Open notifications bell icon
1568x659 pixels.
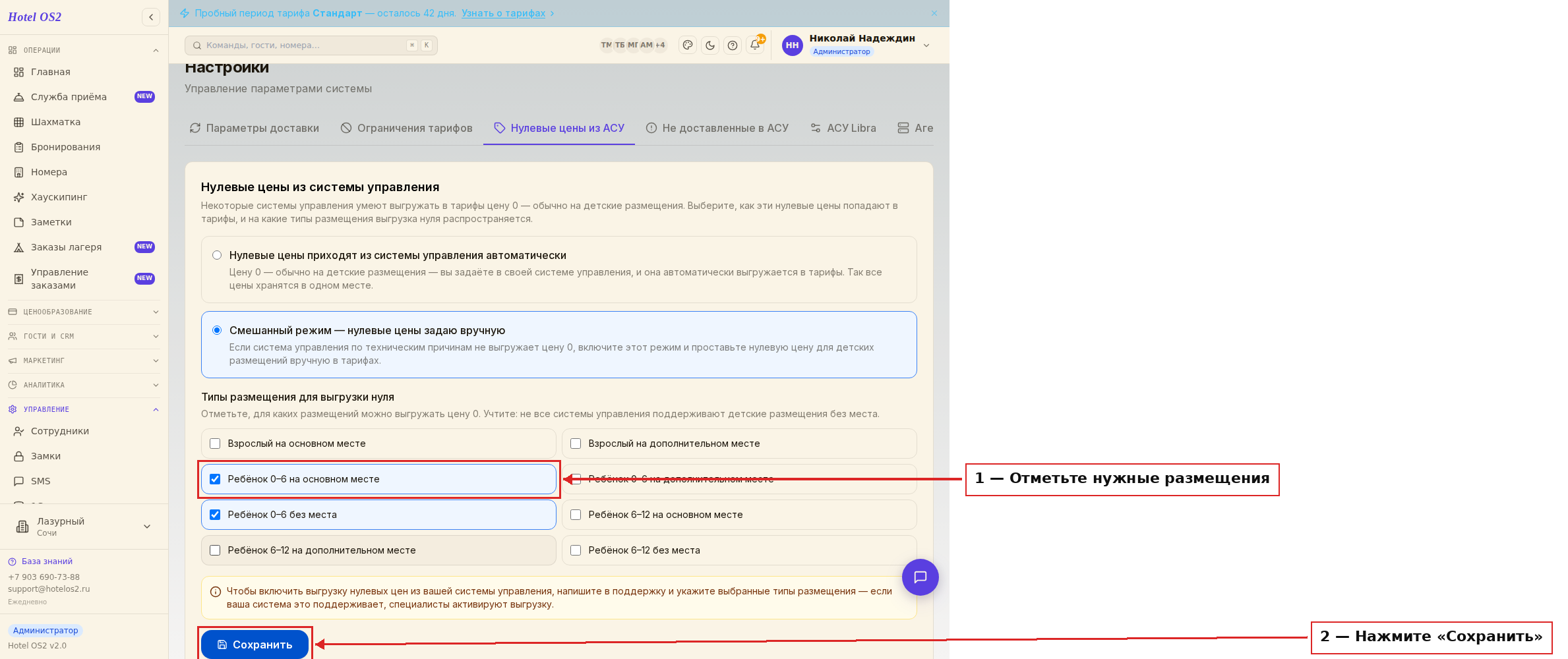click(x=755, y=45)
